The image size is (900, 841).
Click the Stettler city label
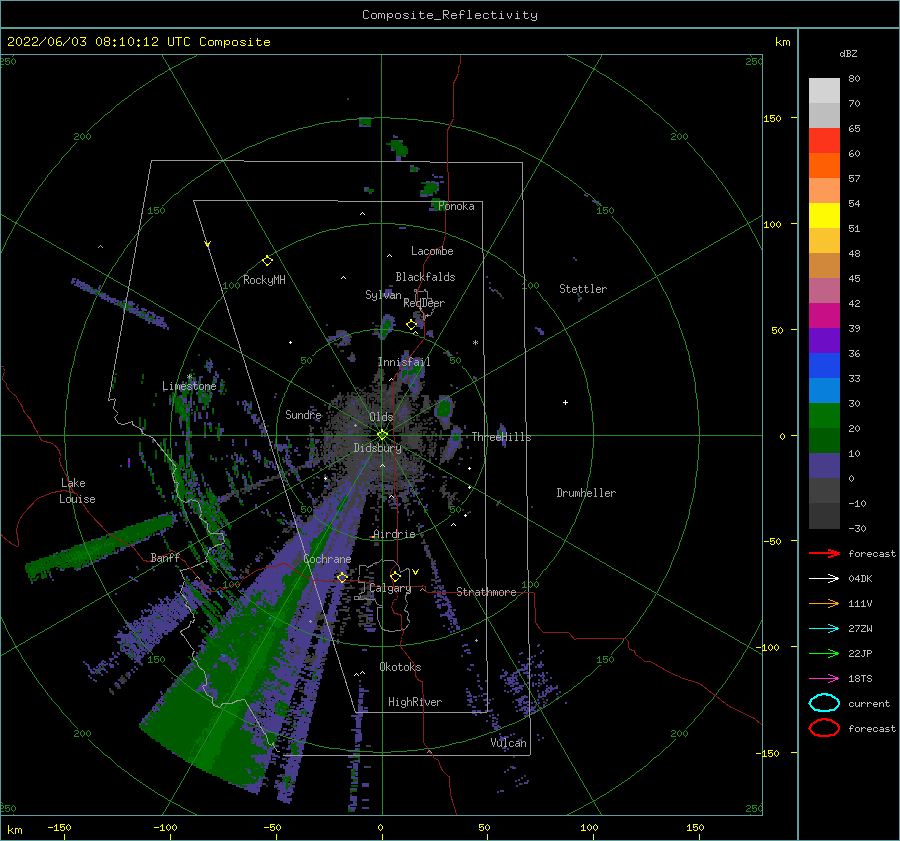tap(583, 289)
